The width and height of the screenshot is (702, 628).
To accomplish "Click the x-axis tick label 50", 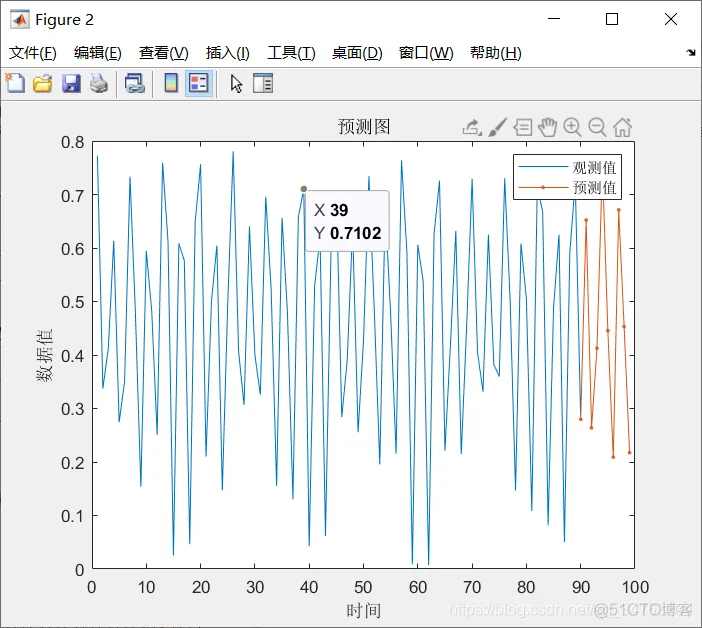I will pos(363,587).
